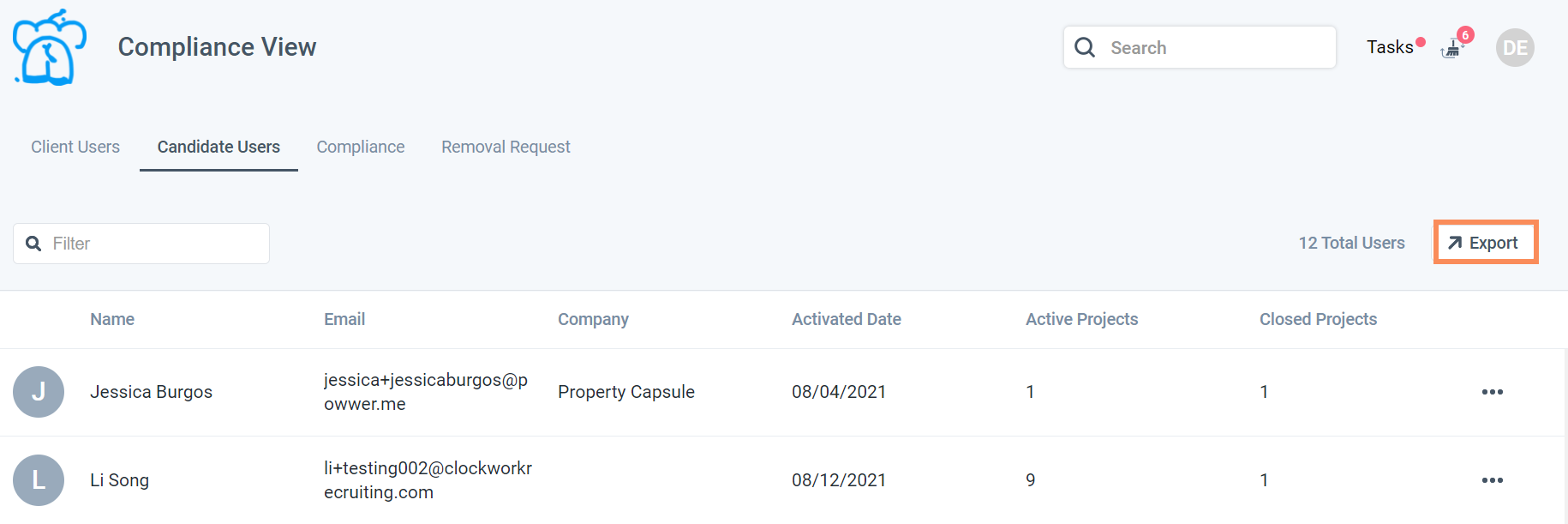Open the Compliance tab
The image size is (1568, 524).
click(x=361, y=147)
